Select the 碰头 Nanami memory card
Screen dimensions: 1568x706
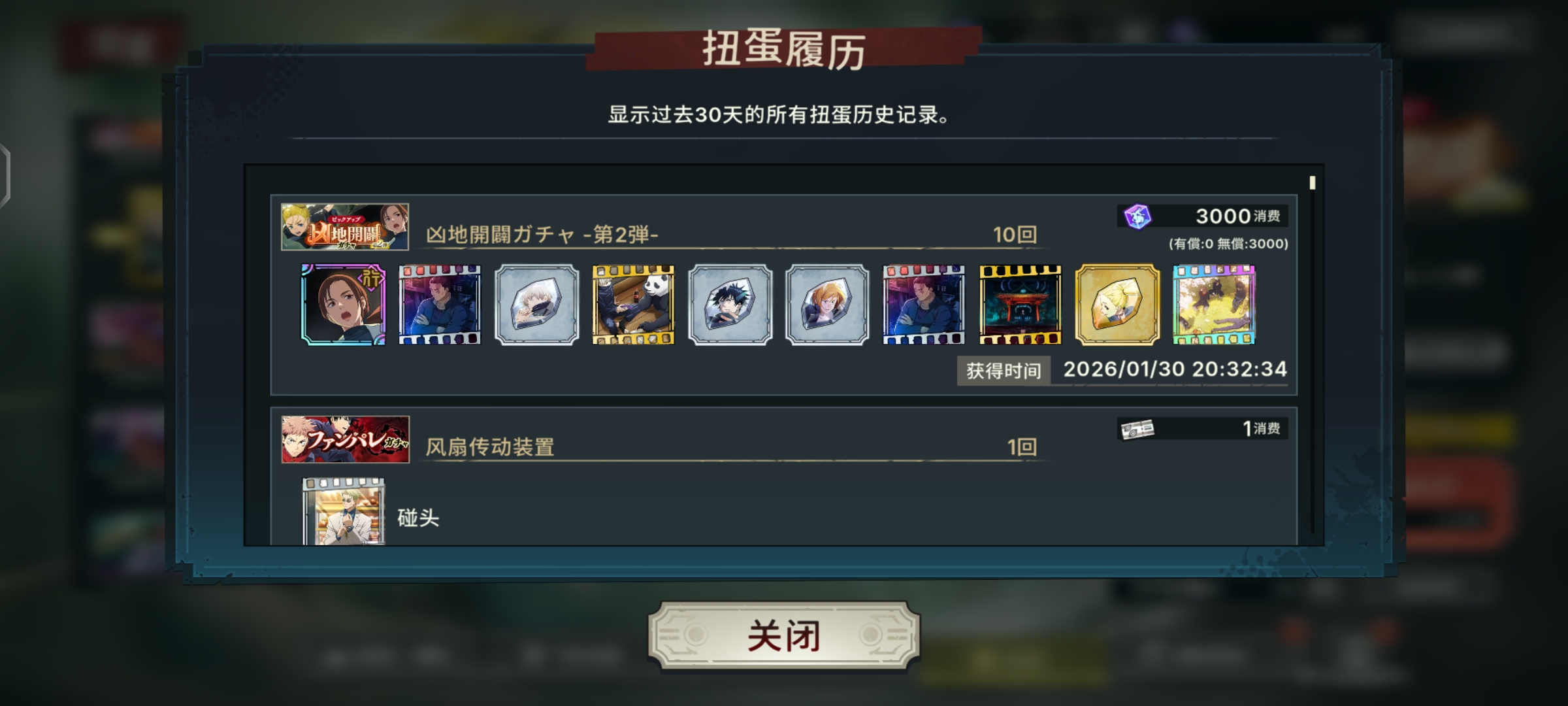pyautogui.click(x=344, y=511)
